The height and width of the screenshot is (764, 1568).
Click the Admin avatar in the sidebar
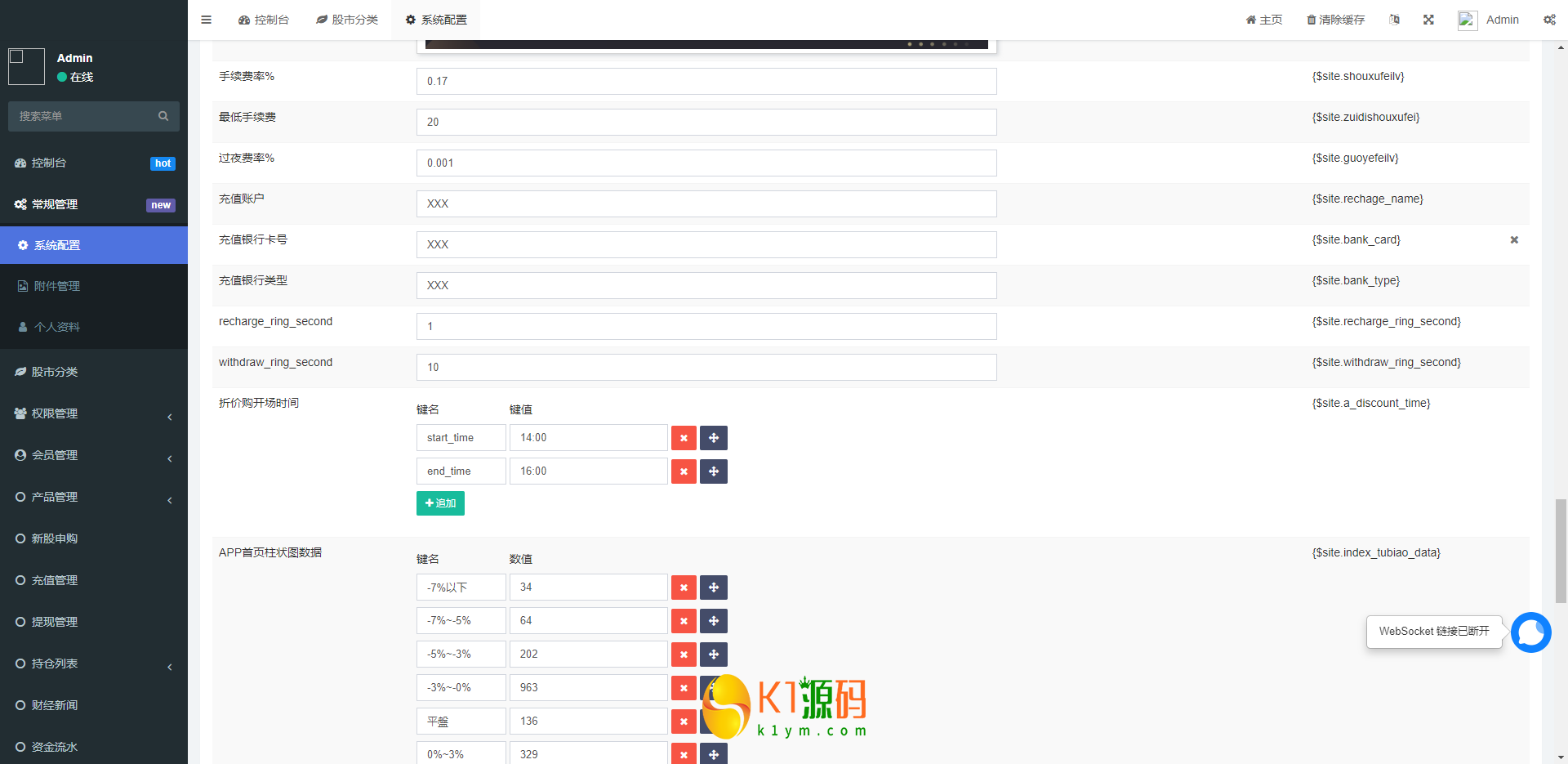coord(26,66)
